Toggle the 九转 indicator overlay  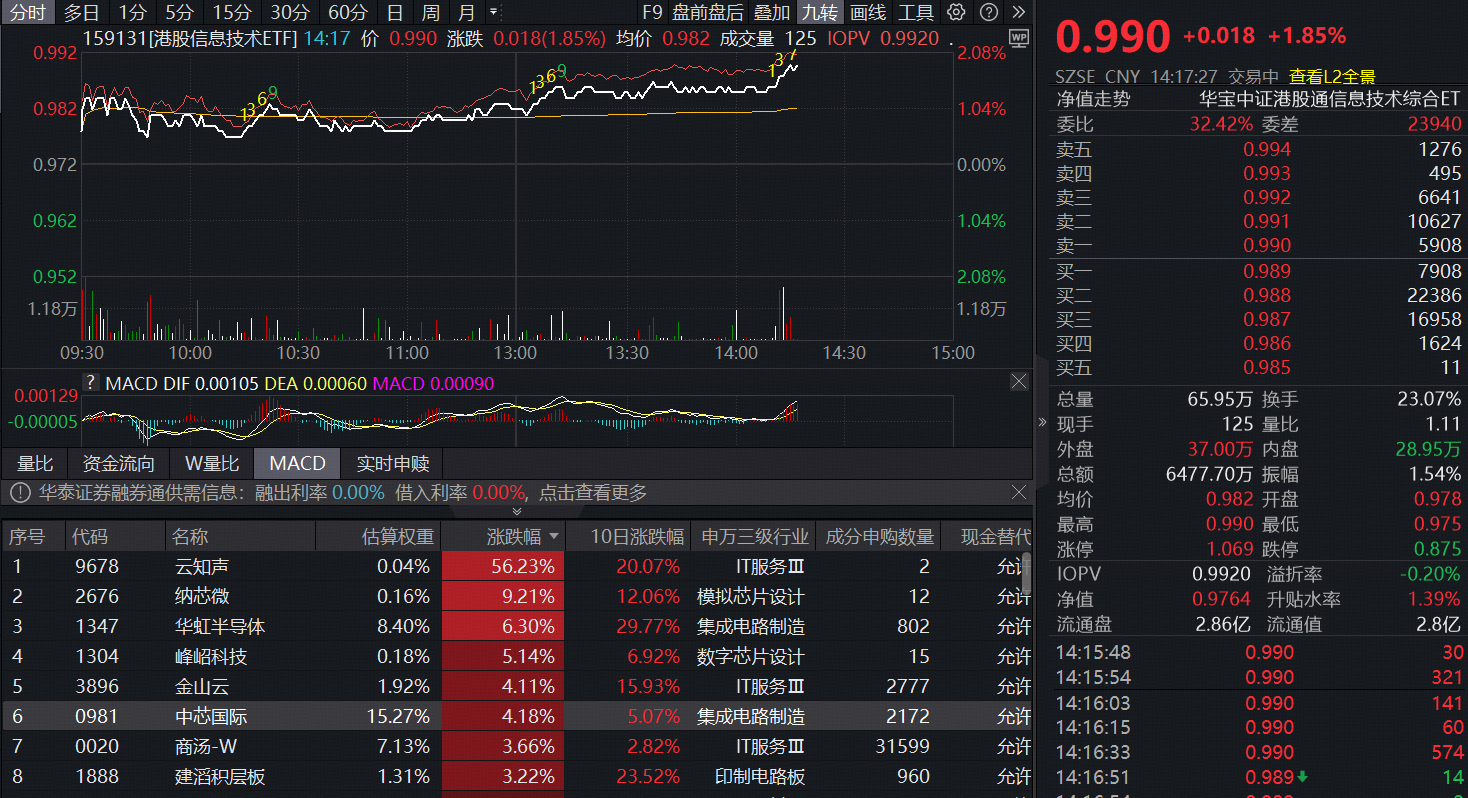(820, 13)
